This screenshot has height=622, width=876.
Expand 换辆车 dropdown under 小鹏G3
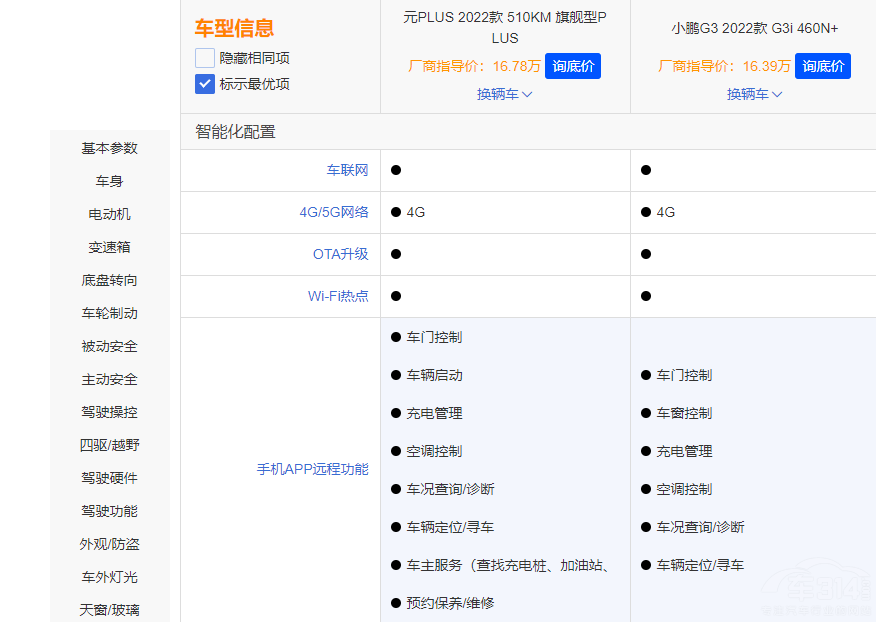[x=755, y=94]
